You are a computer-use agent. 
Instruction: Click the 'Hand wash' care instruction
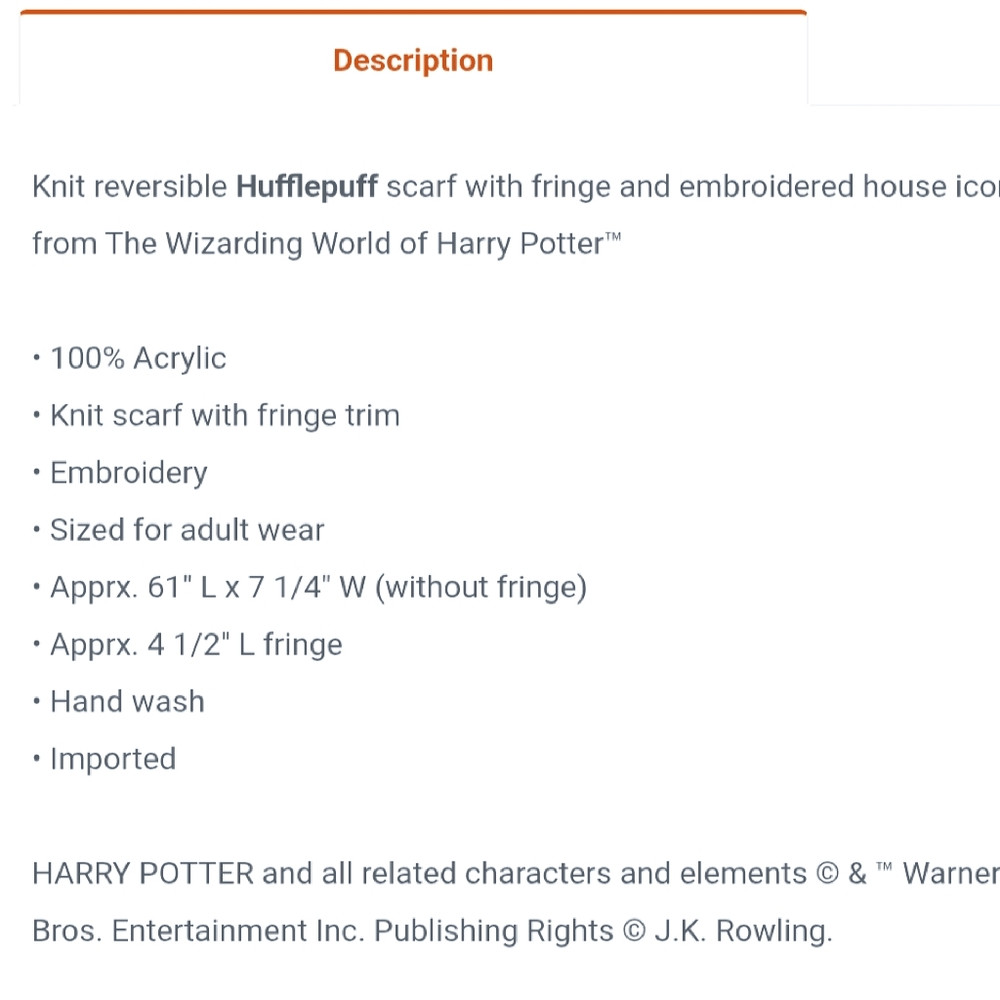click(x=128, y=702)
